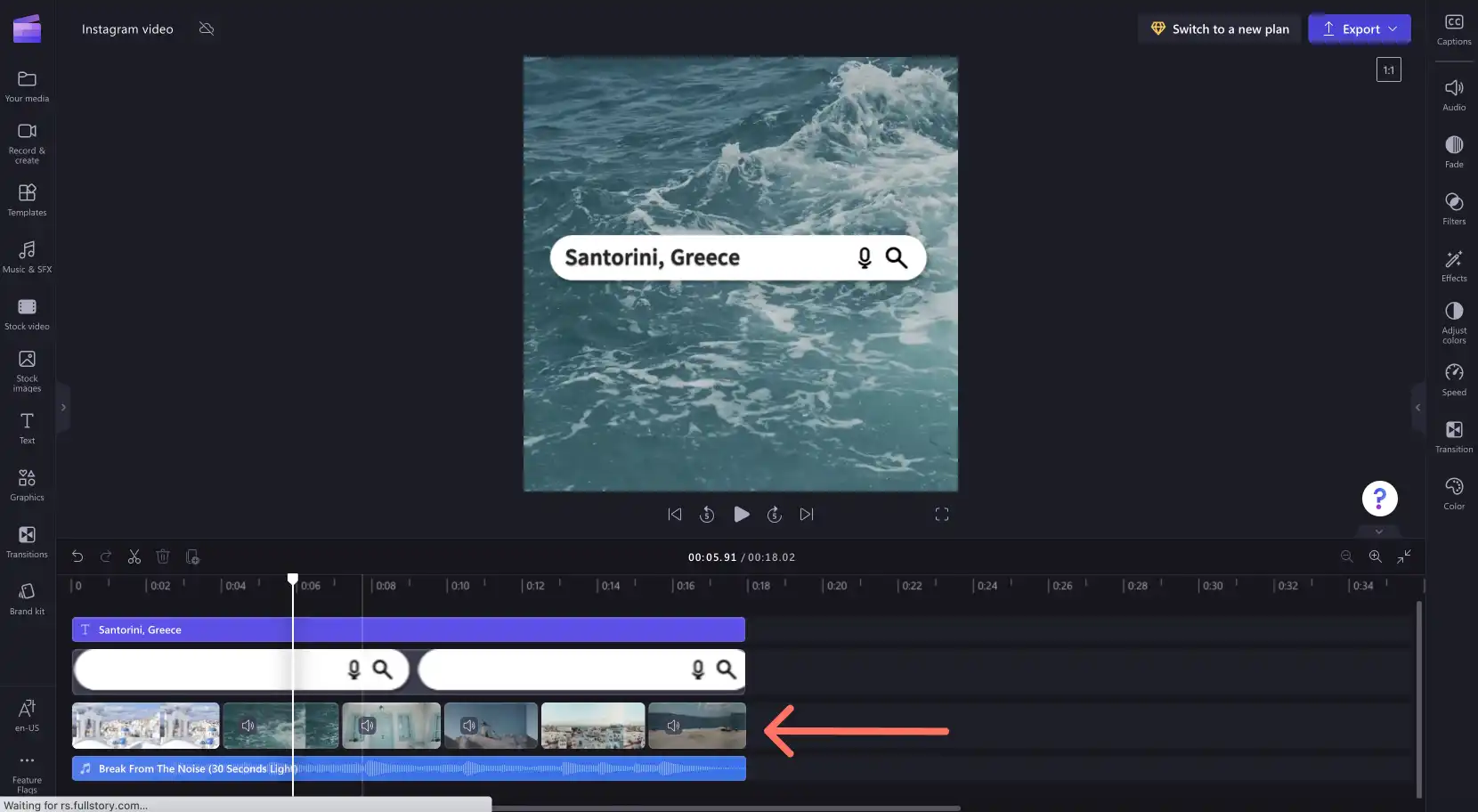Select the Text tool in sidebar
Viewport: 1478px width, 812px height.
[x=27, y=427]
